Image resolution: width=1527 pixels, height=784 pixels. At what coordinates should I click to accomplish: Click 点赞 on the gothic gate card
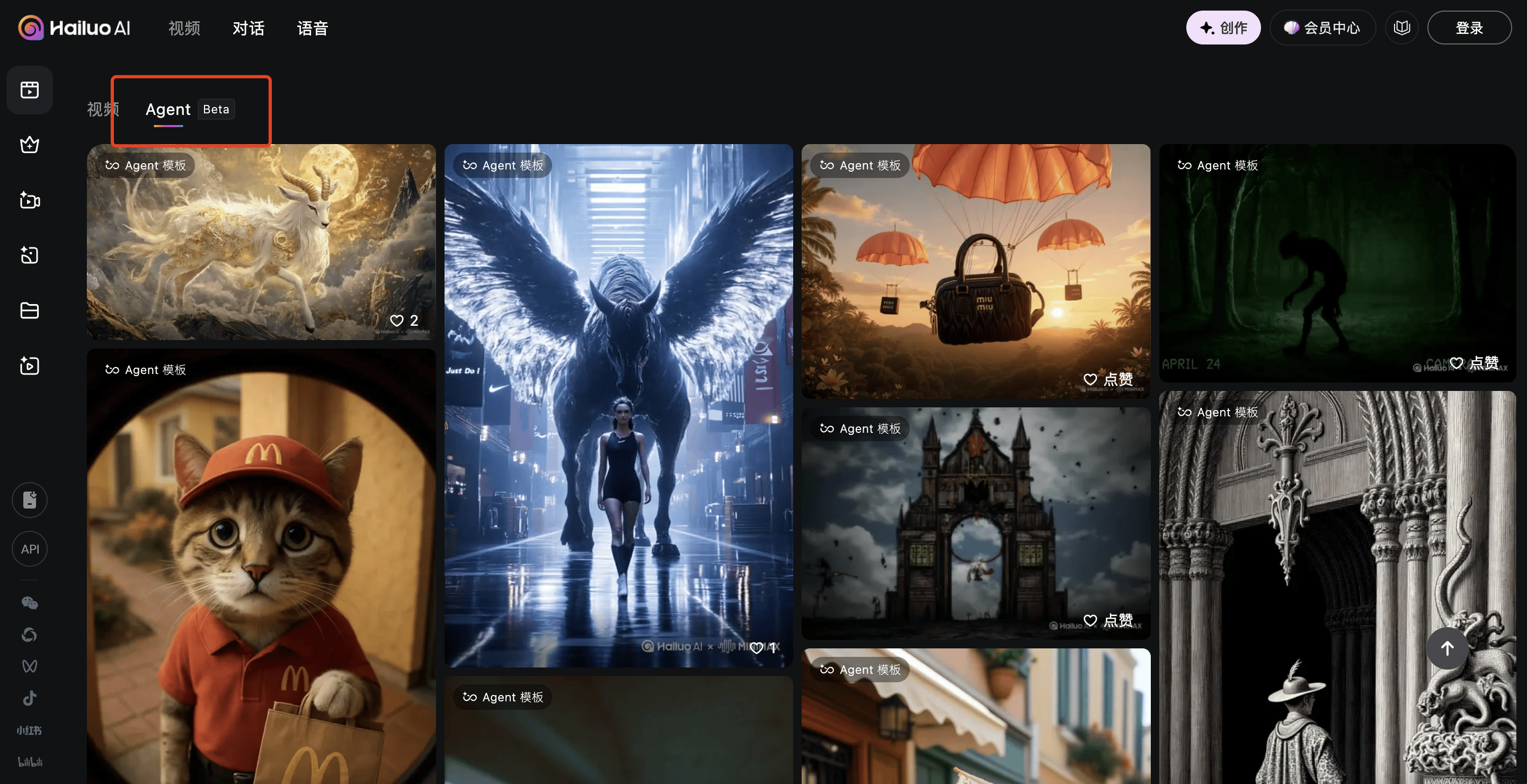tap(1108, 620)
